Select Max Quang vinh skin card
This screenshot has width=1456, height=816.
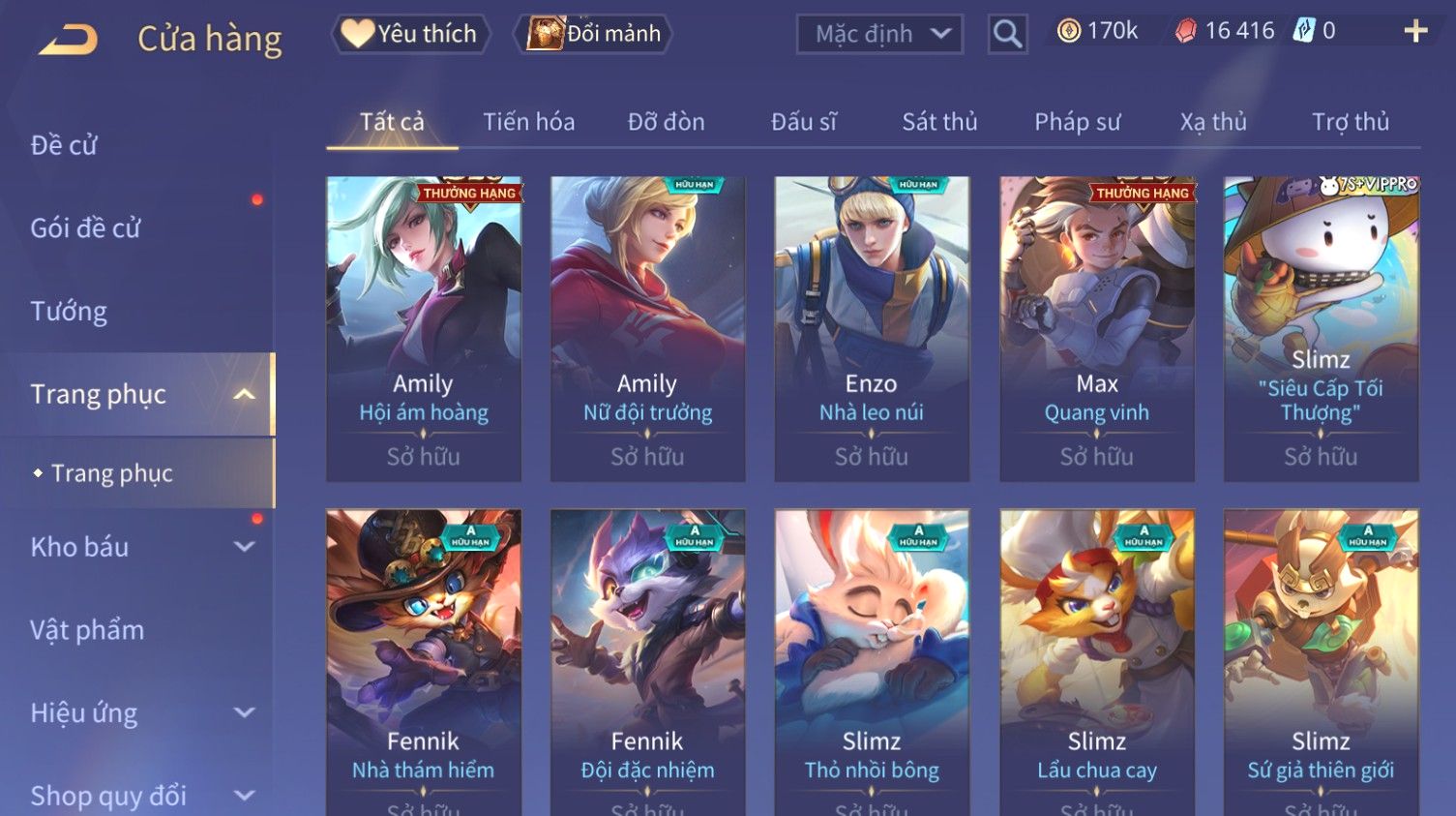tap(1097, 329)
